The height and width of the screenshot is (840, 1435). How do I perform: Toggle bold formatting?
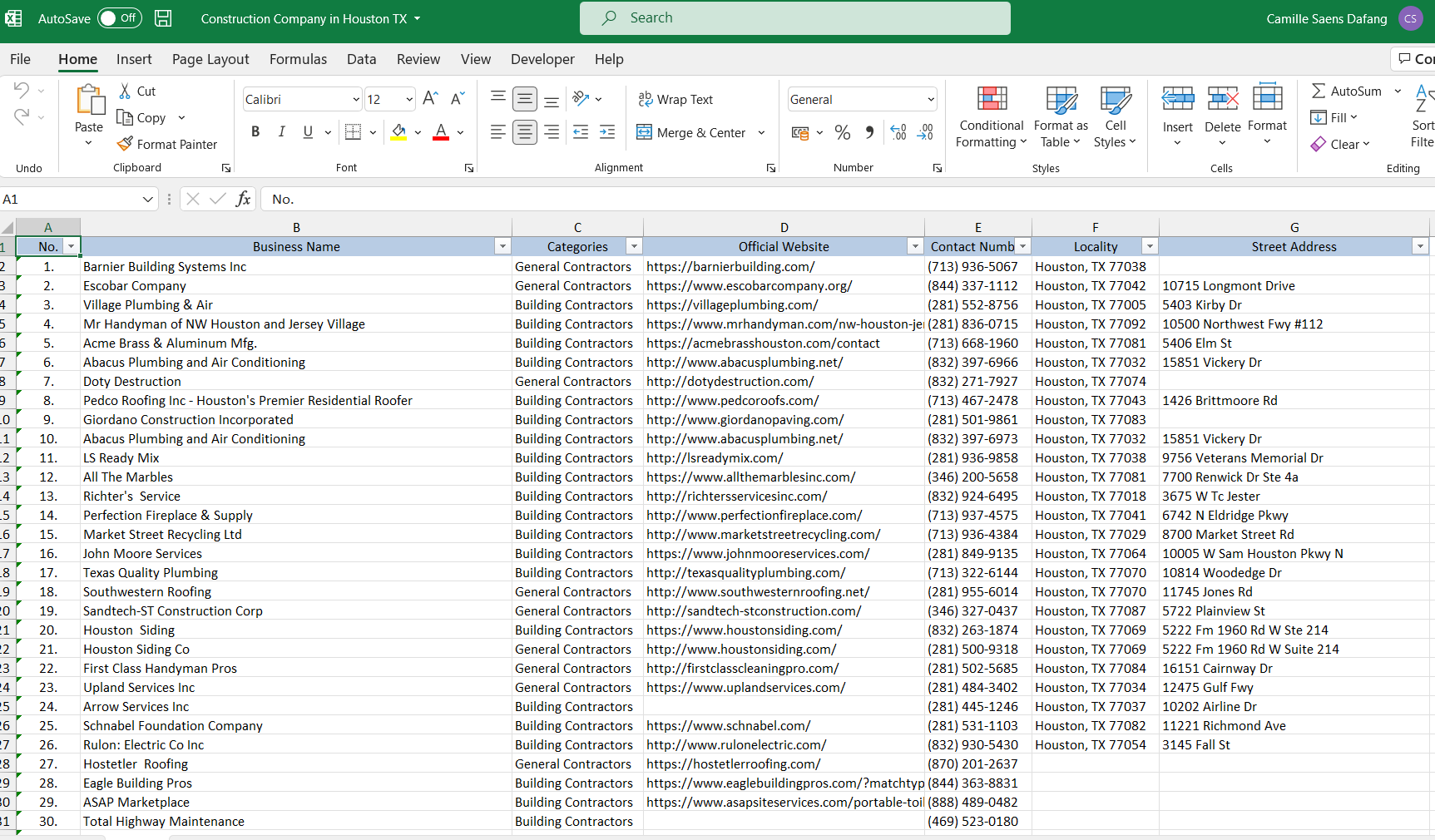point(255,131)
